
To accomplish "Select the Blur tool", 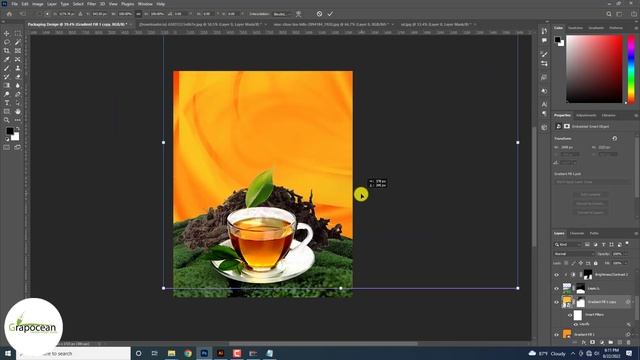I will [18, 85].
